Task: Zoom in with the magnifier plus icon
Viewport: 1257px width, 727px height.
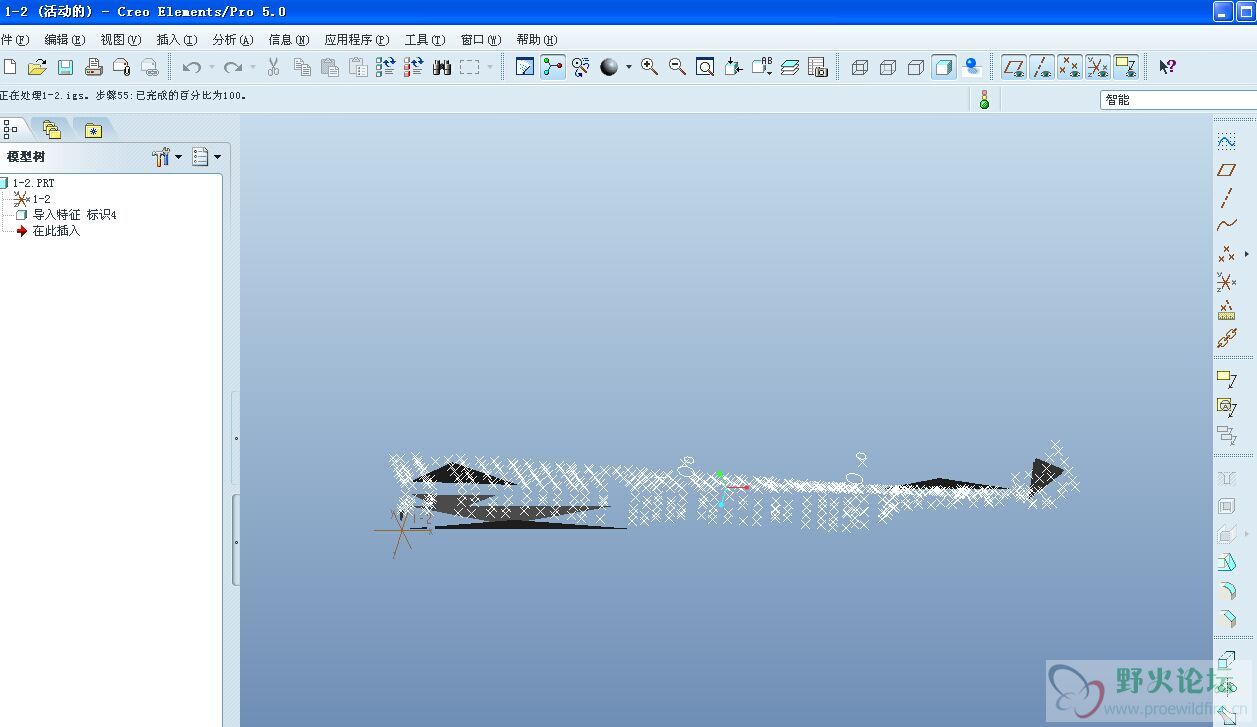Action: [x=649, y=67]
